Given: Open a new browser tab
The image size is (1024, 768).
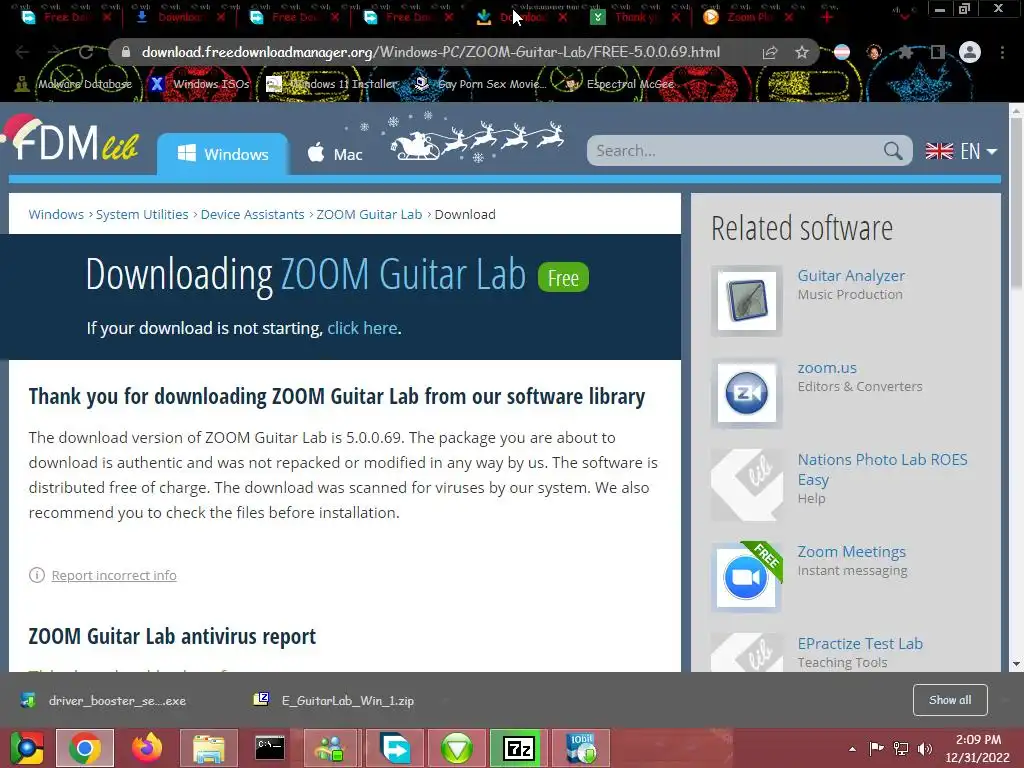Looking at the screenshot, I should tap(827, 18).
